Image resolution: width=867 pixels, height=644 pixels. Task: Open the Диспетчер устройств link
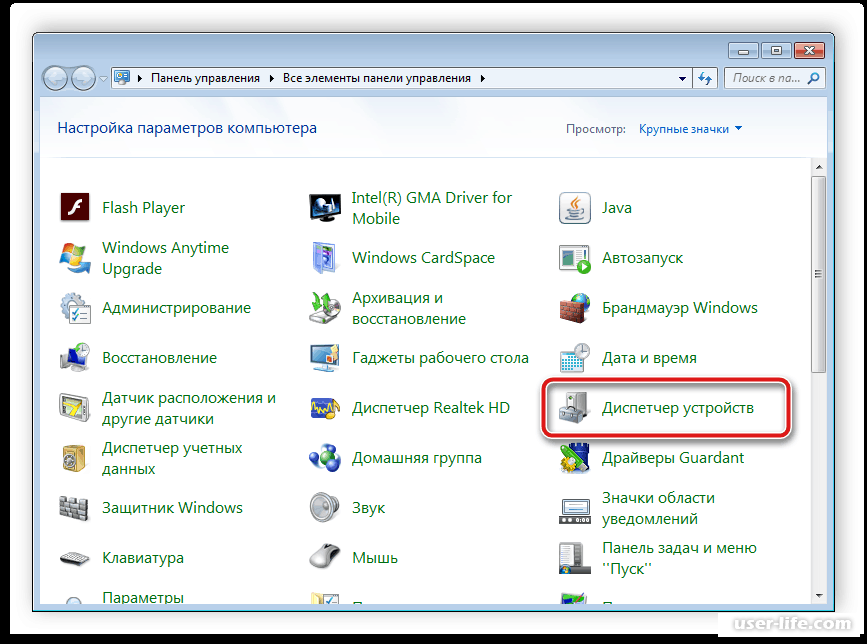[677, 408]
